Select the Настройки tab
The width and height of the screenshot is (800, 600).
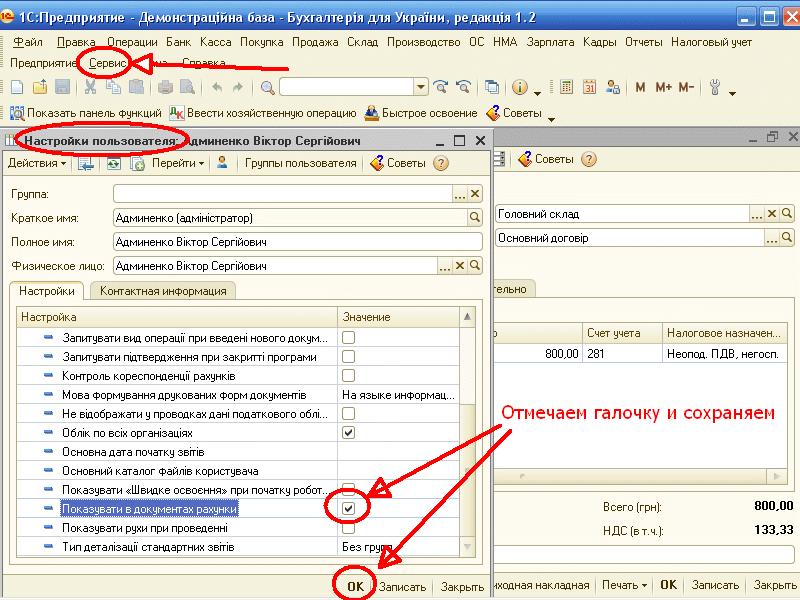click(46, 291)
